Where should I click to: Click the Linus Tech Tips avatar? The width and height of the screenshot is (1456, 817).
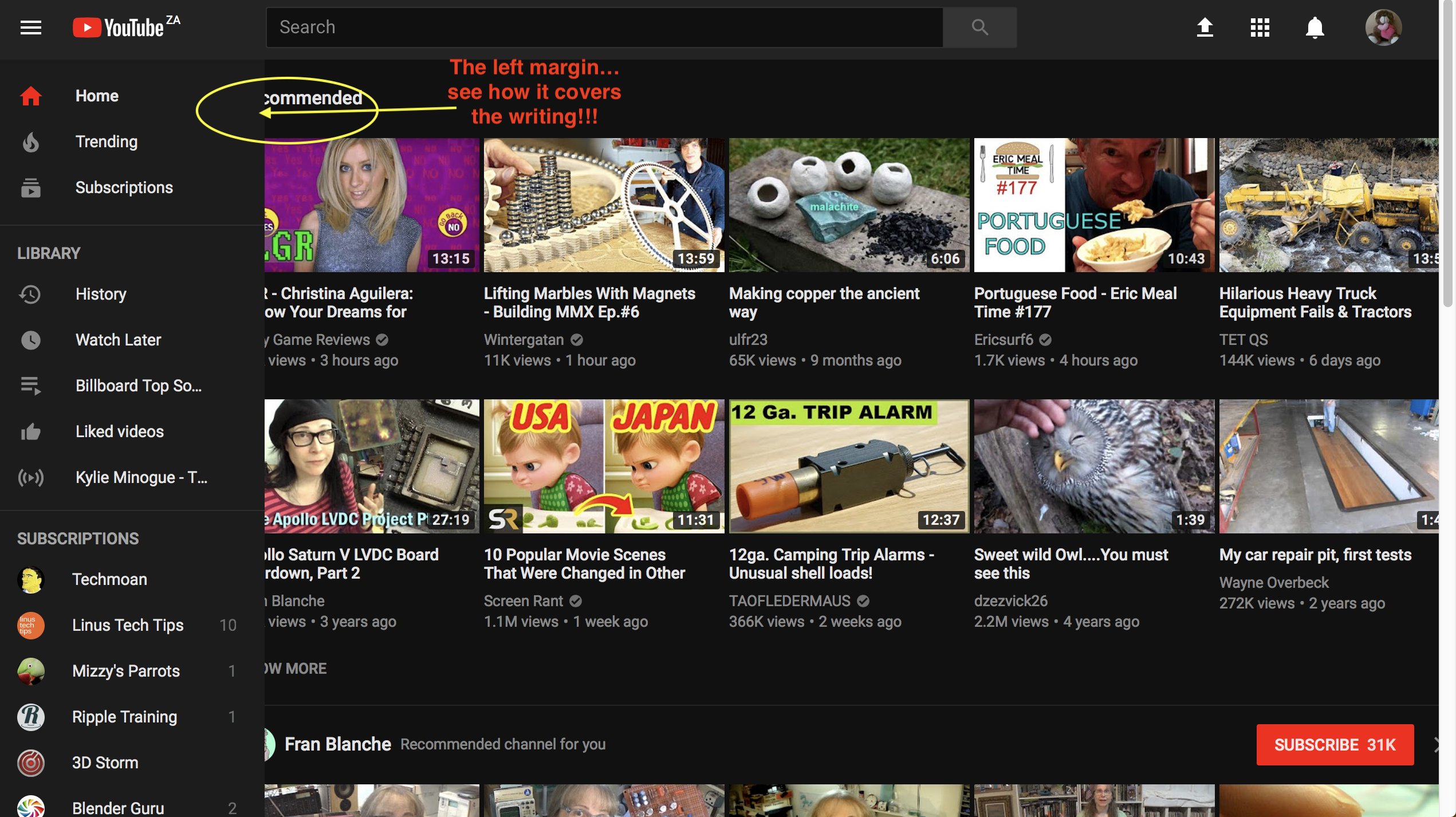(x=31, y=625)
